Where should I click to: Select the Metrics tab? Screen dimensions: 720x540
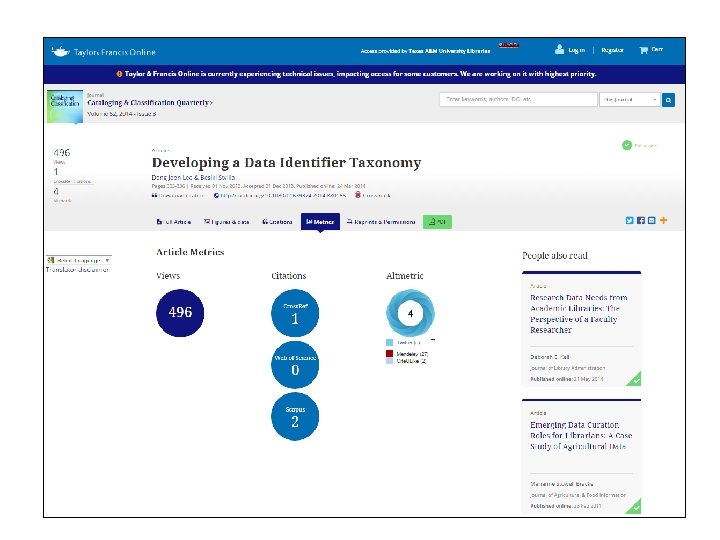pos(320,222)
